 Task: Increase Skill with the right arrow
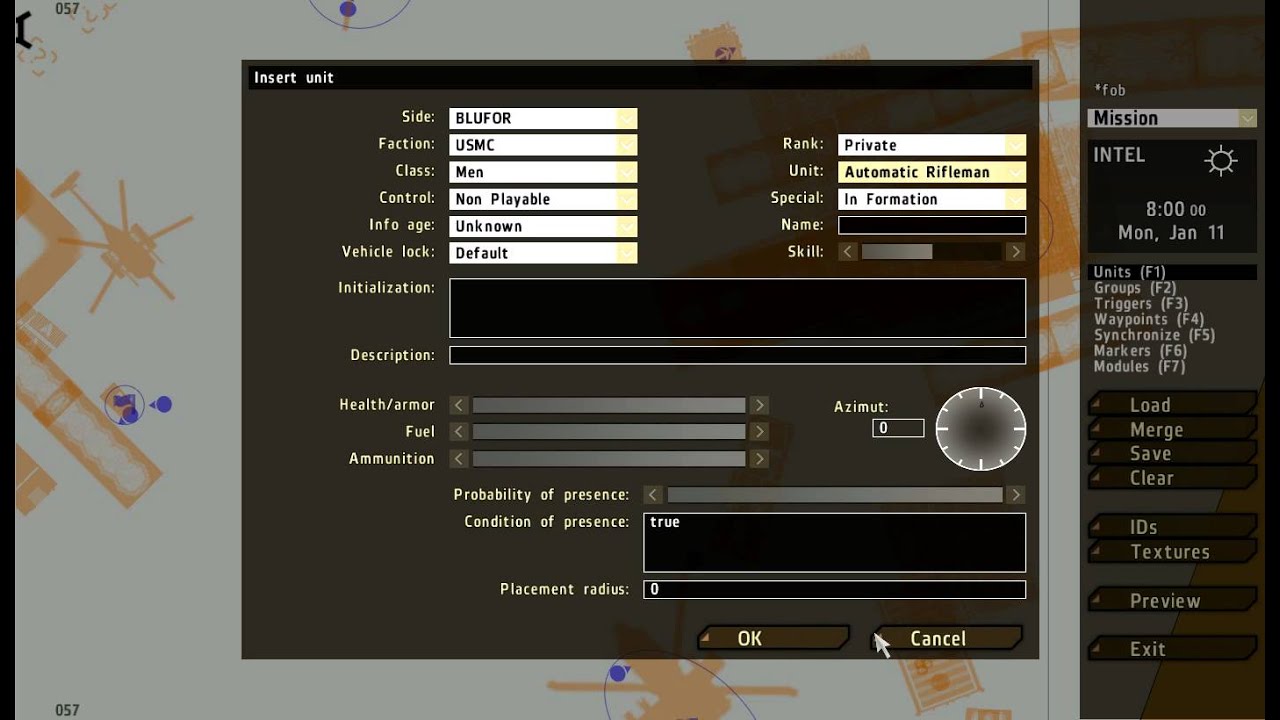[1016, 252]
